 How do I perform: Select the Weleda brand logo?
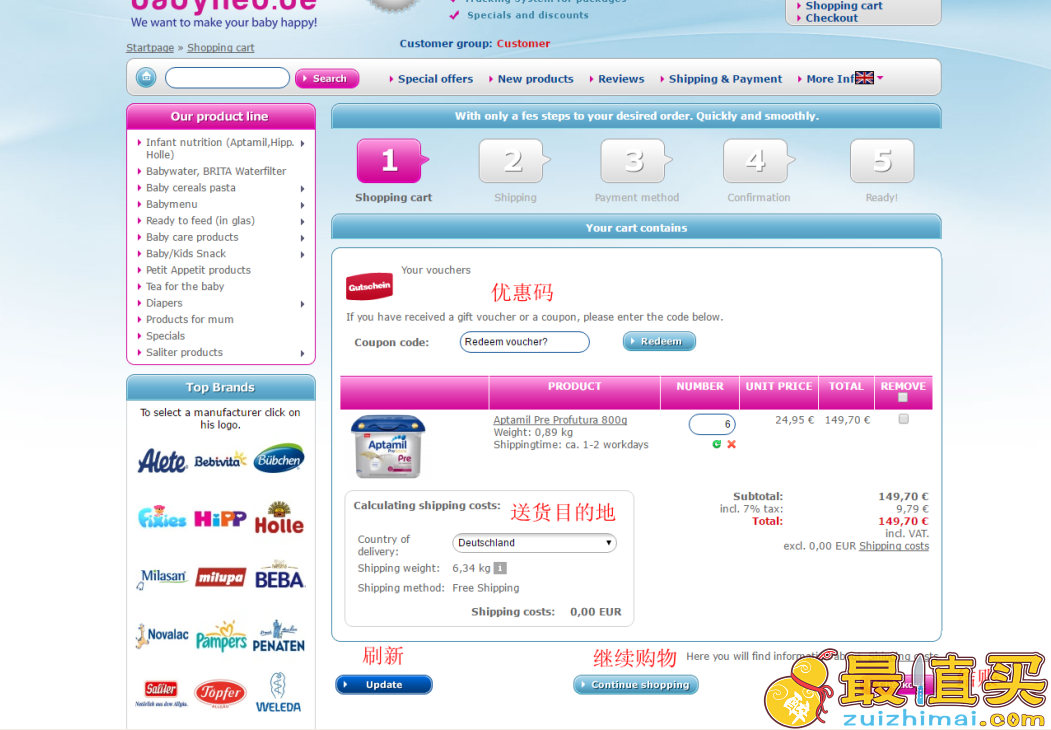[x=278, y=693]
